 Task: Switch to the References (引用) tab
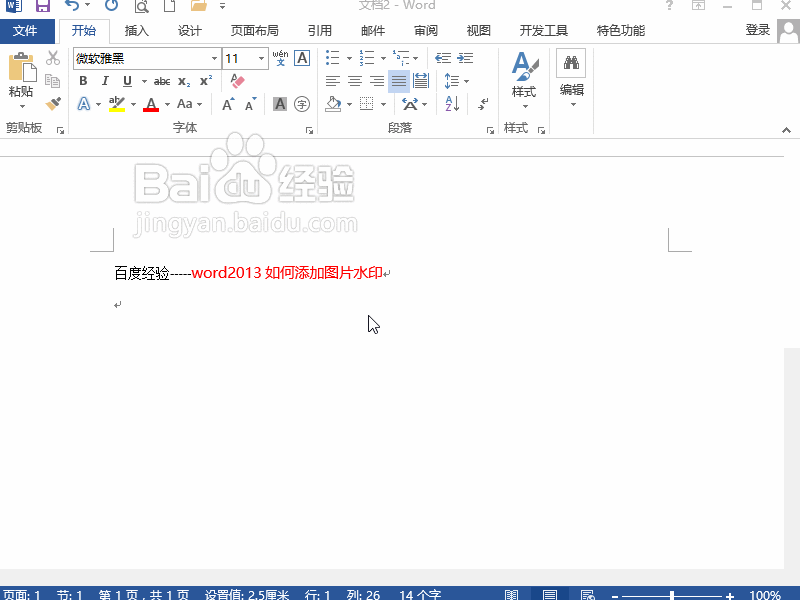pos(320,31)
